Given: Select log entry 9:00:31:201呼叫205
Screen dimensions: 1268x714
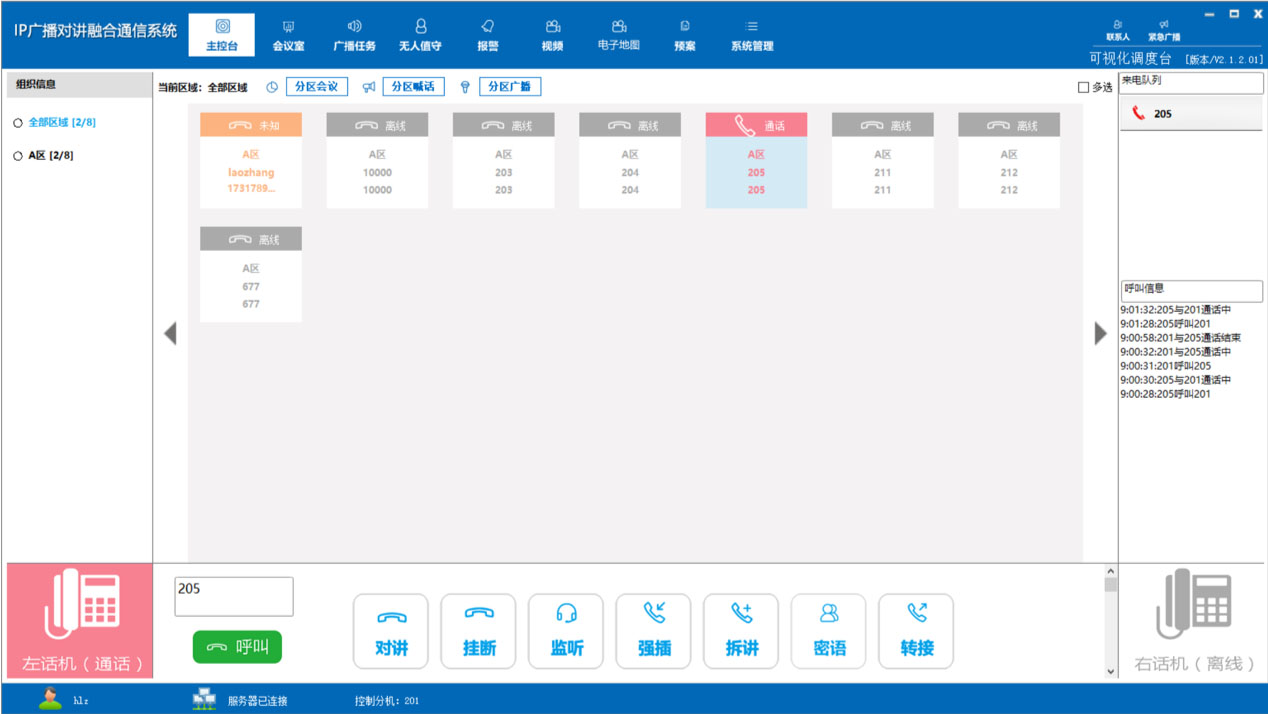Looking at the screenshot, I should tap(1166, 366).
